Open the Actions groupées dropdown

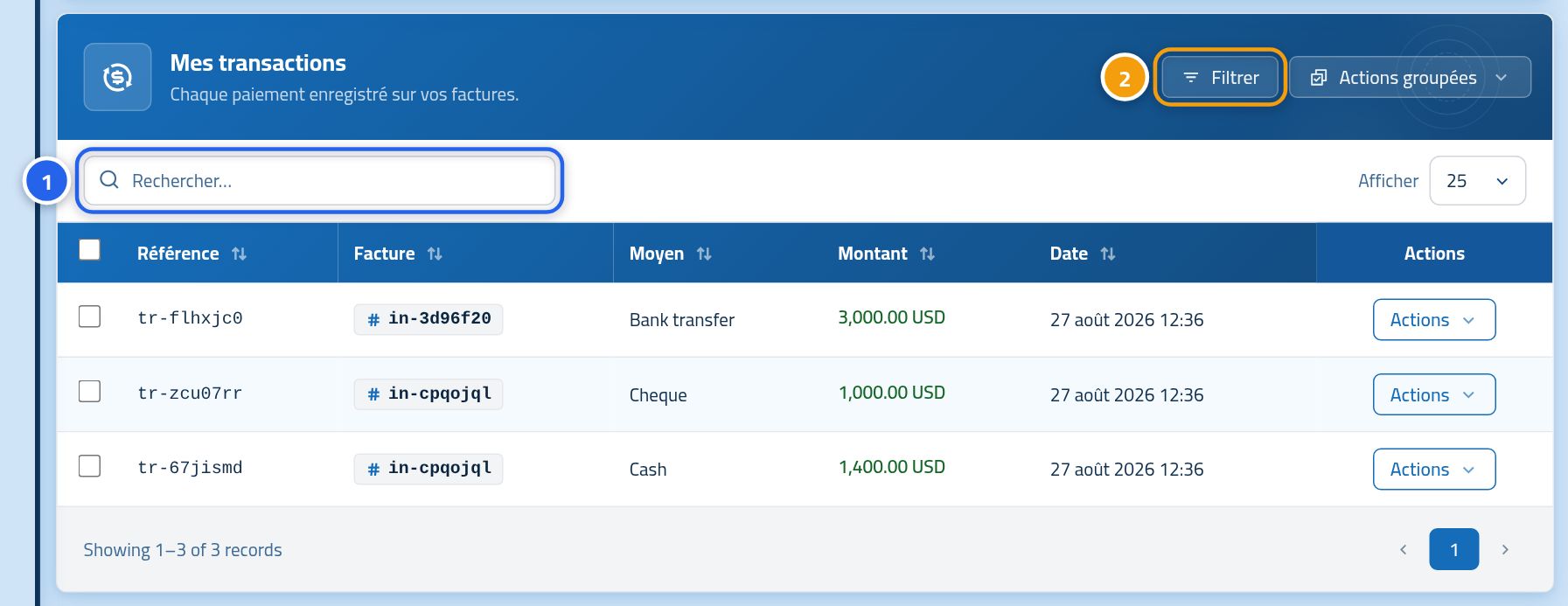pyautogui.click(x=1410, y=77)
